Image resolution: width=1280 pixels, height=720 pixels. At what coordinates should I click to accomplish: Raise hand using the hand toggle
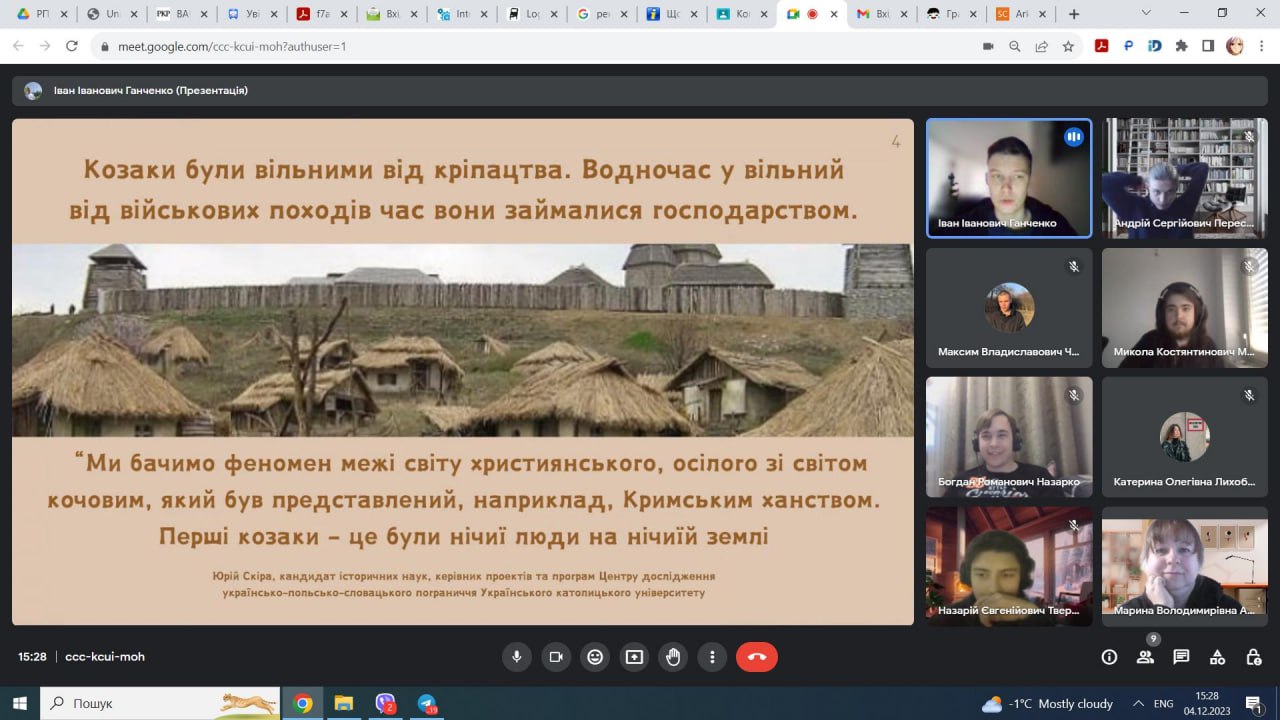tap(673, 657)
